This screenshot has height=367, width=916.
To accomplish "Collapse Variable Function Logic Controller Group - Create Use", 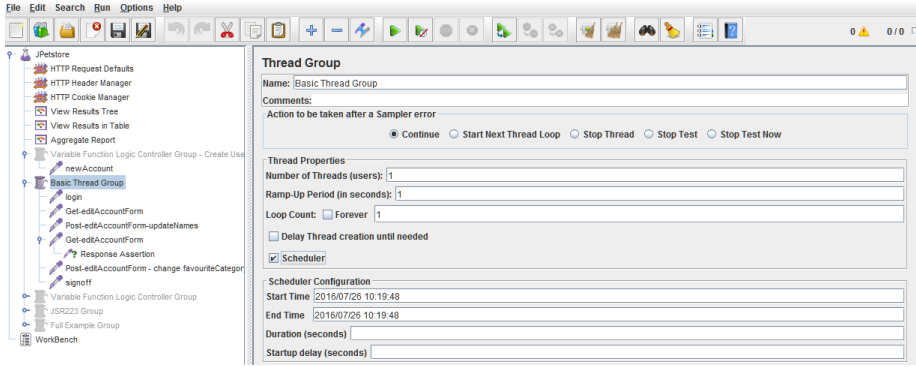I will coord(25,154).
